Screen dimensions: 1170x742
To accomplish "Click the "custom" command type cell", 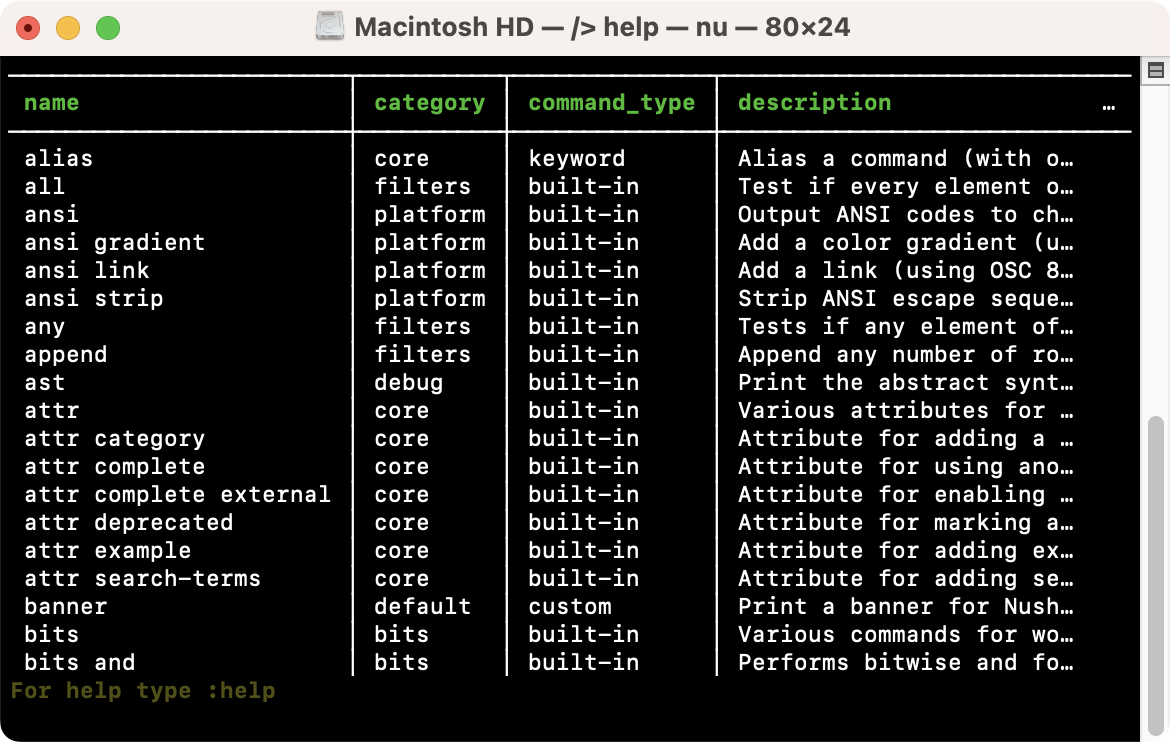I will pyautogui.click(x=569, y=607).
